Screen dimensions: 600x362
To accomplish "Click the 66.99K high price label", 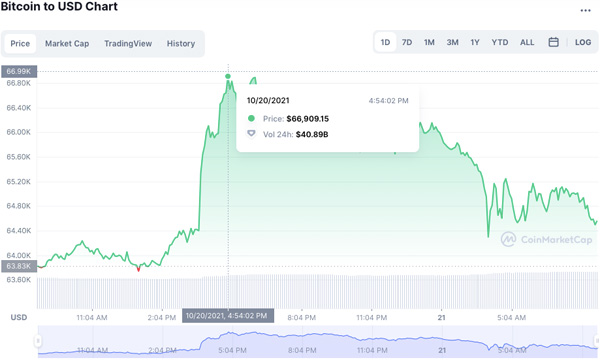I will [x=19, y=72].
